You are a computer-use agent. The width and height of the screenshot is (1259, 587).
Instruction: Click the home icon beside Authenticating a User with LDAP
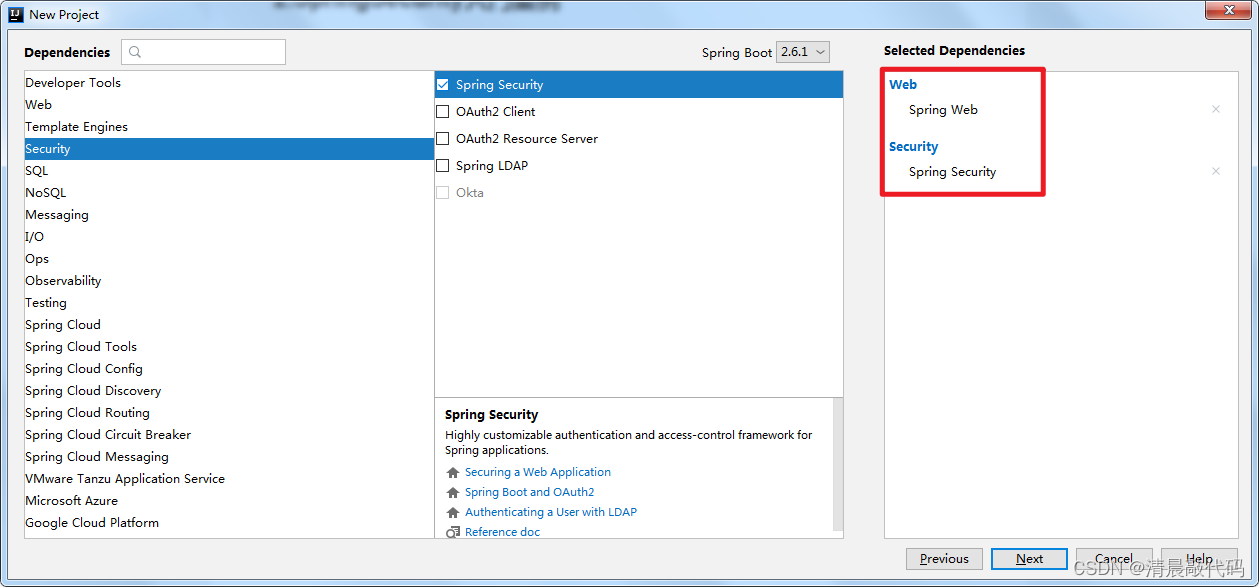453,511
